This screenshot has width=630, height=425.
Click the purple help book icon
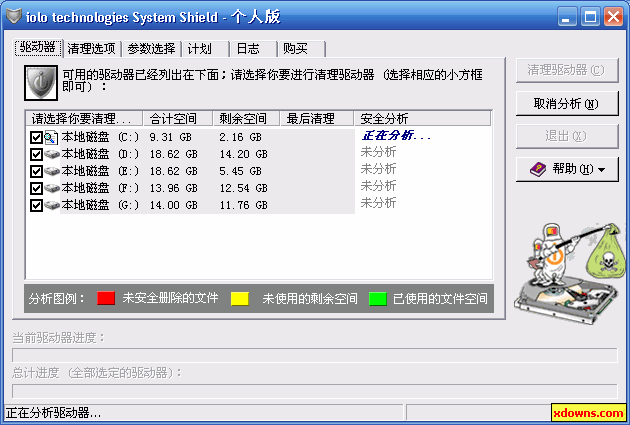[538, 169]
